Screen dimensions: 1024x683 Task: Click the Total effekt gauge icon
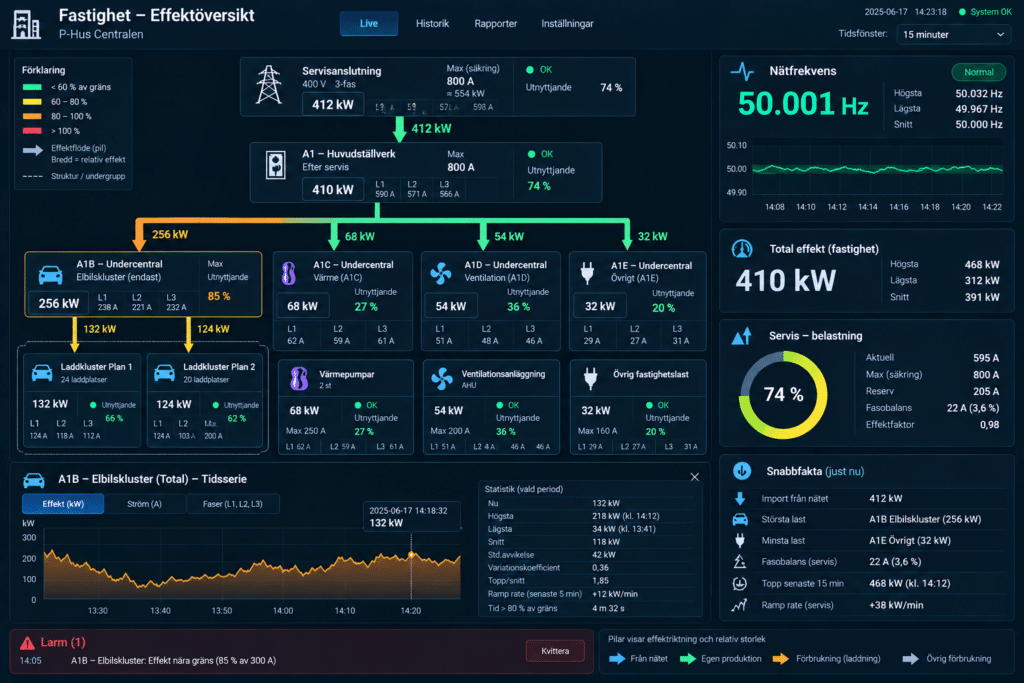click(742, 249)
